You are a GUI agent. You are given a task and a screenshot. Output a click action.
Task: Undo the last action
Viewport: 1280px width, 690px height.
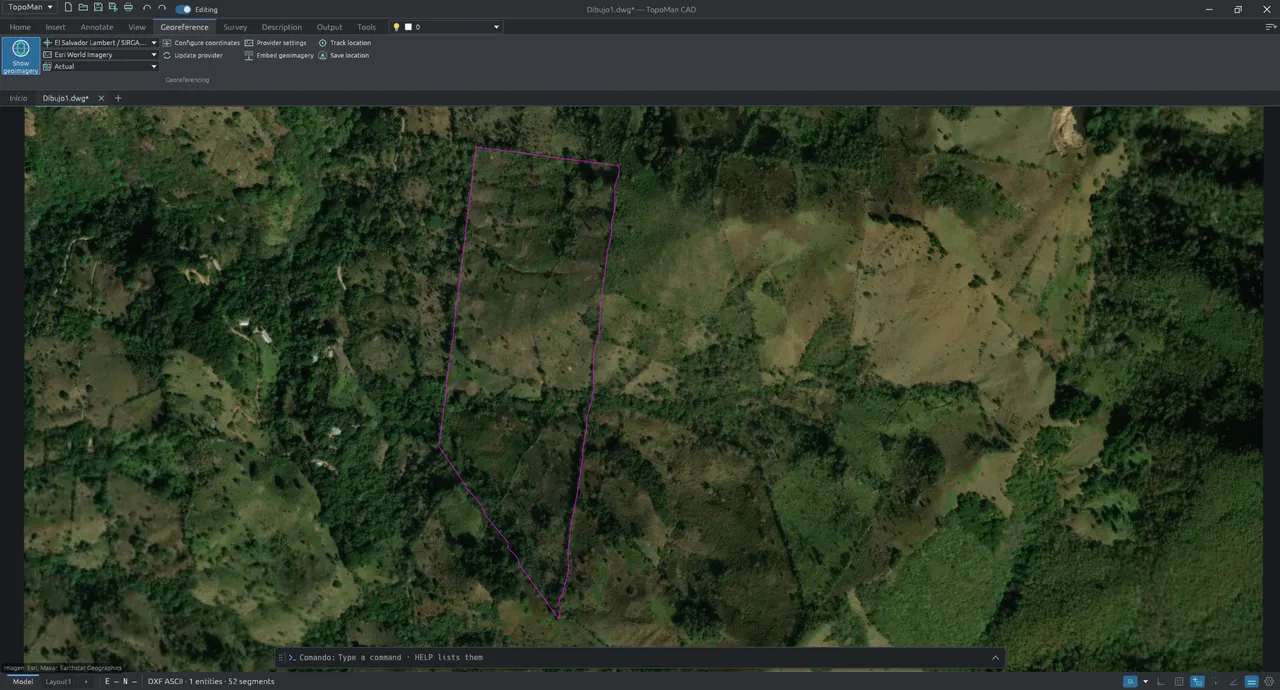[x=147, y=8]
